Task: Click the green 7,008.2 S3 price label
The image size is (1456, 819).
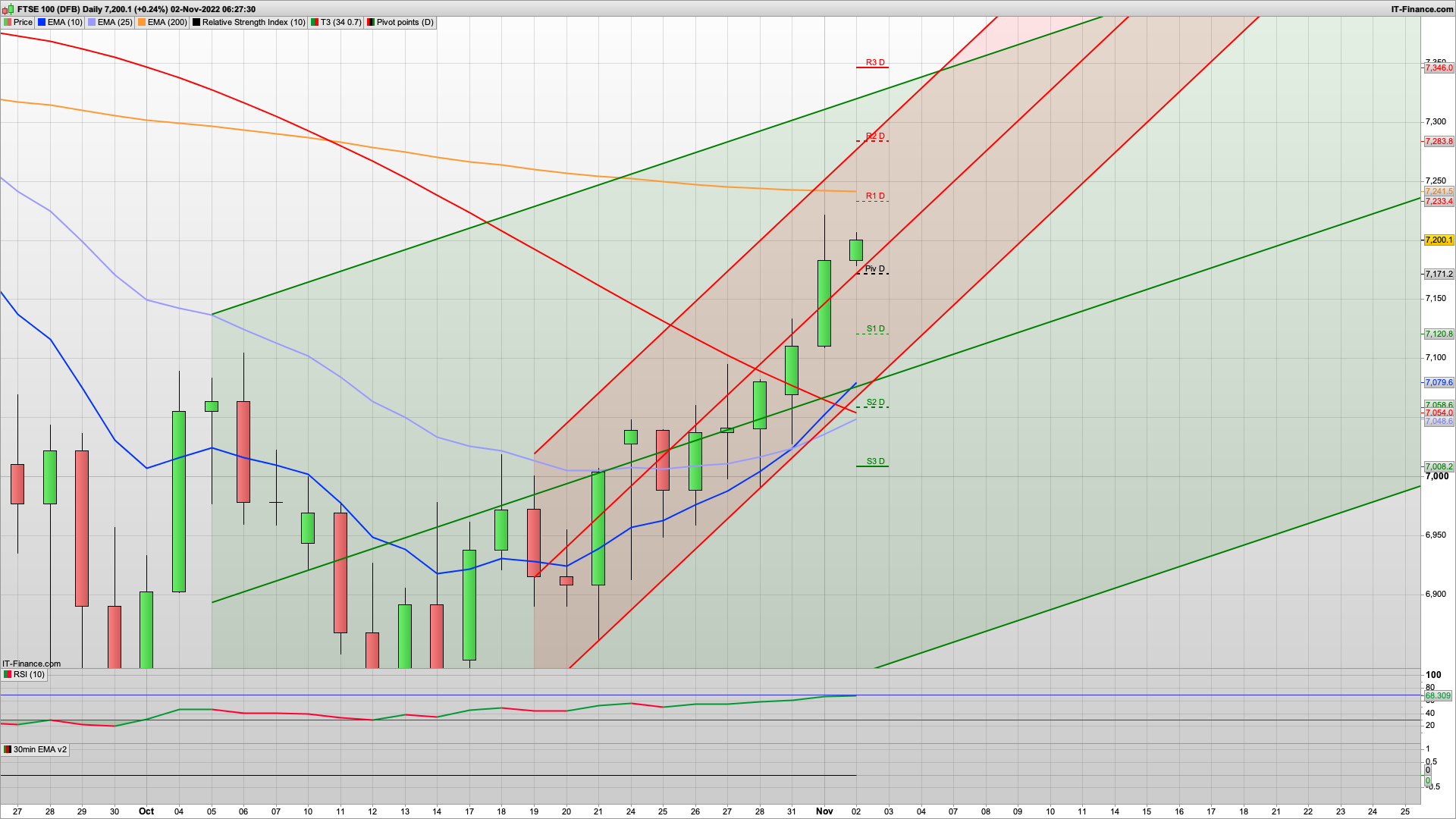Action: click(x=1439, y=467)
